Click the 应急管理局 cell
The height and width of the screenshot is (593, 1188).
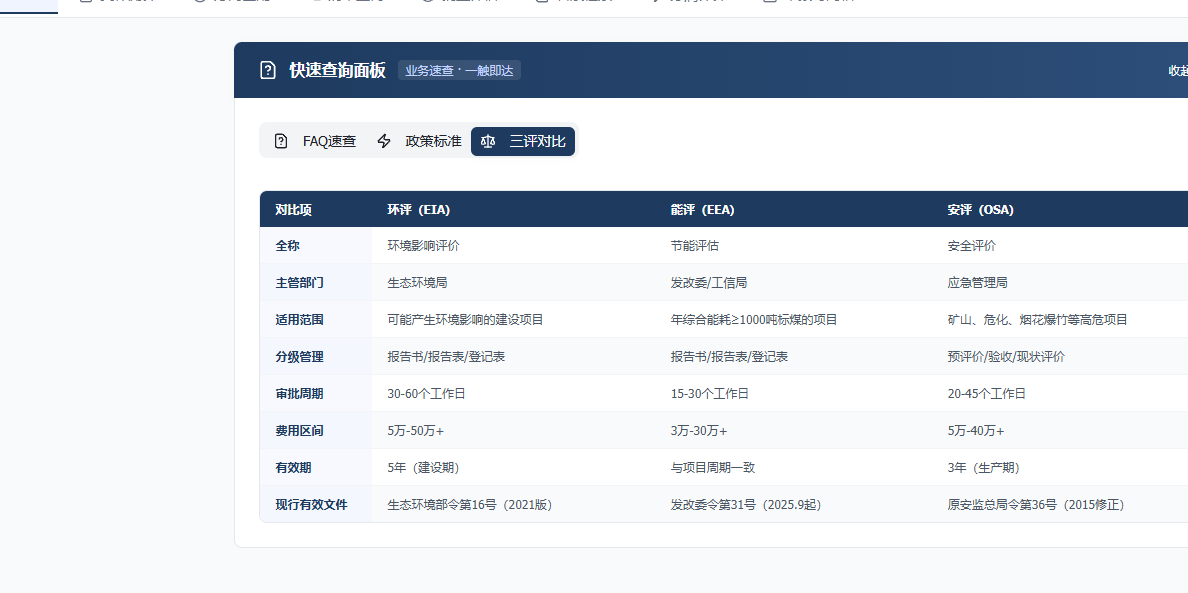tap(977, 282)
